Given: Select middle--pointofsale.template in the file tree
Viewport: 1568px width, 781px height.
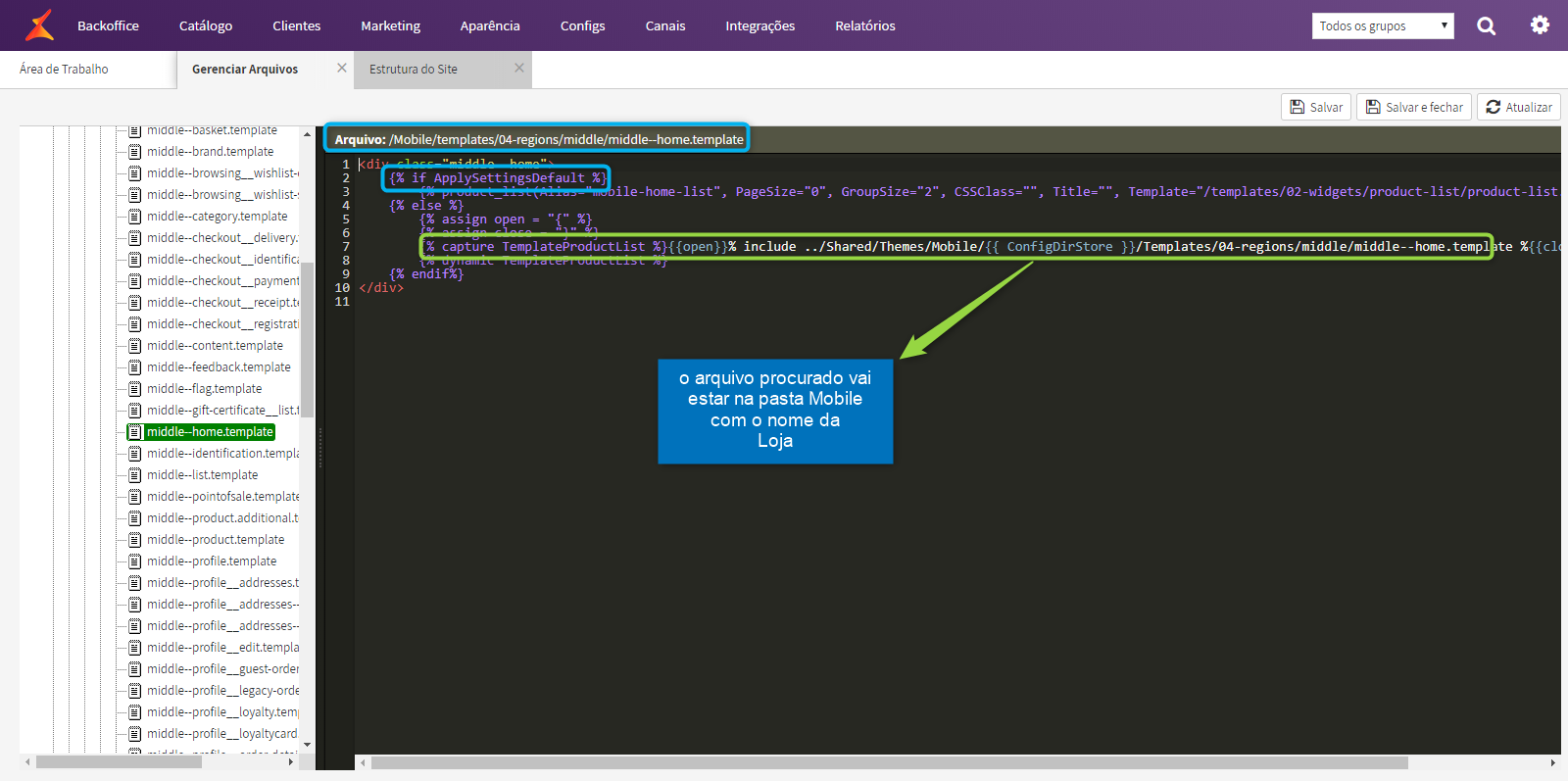Looking at the screenshot, I should [223, 497].
